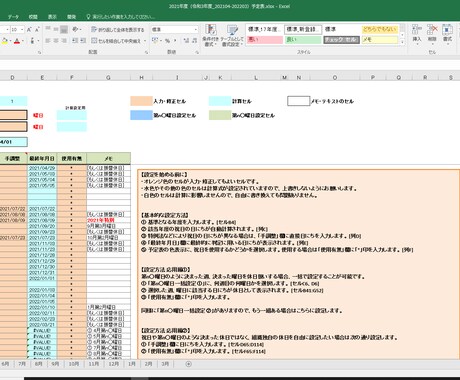Viewport: 460px width, 380px height.
Task: Align text right in cell
Action: [x=64, y=41]
